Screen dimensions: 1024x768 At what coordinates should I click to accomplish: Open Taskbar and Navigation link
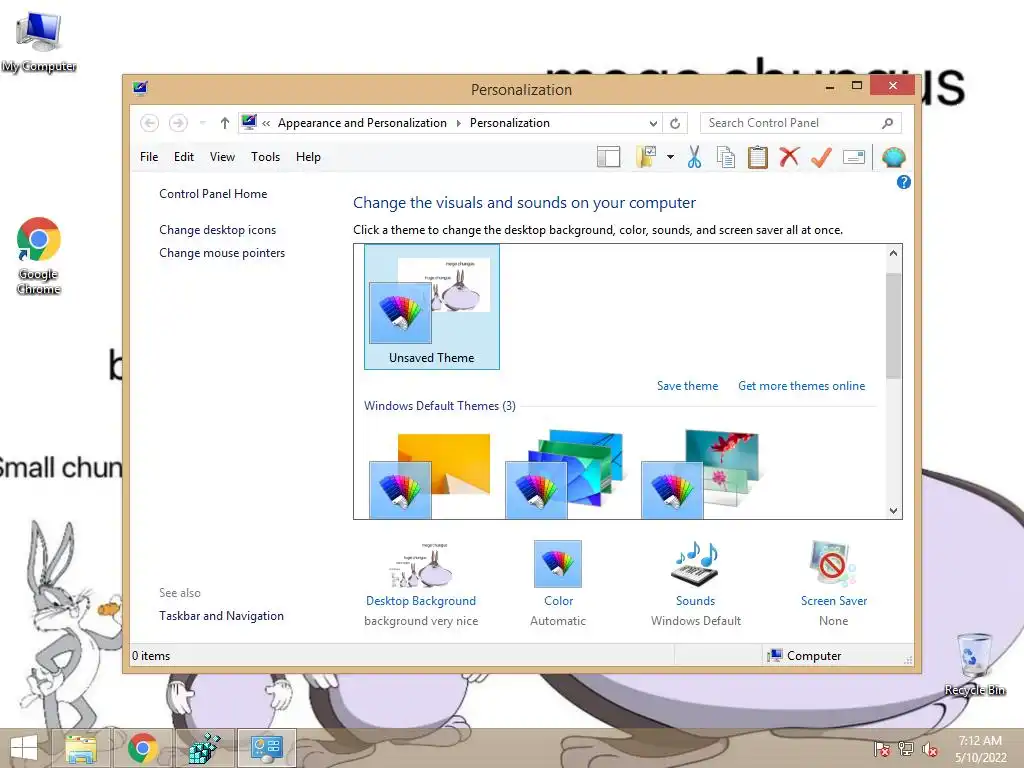pyautogui.click(x=221, y=616)
